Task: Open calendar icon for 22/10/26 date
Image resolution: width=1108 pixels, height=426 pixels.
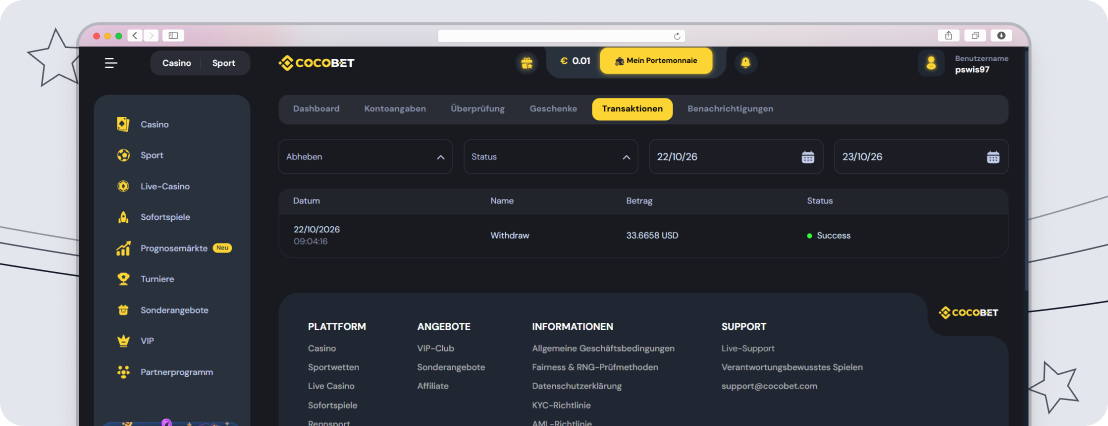Action: coord(808,157)
